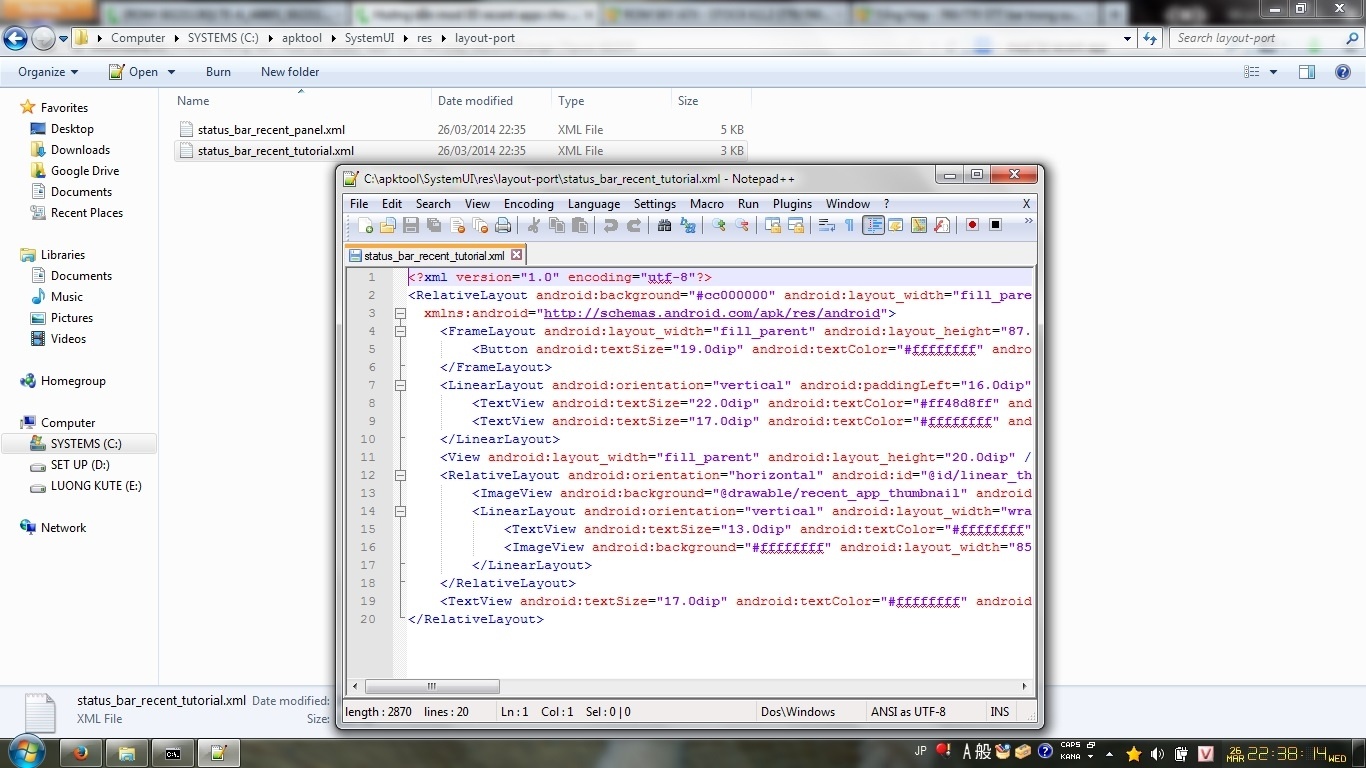Select status_bar_recent_panel.xml in the file list

pos(271,130)
